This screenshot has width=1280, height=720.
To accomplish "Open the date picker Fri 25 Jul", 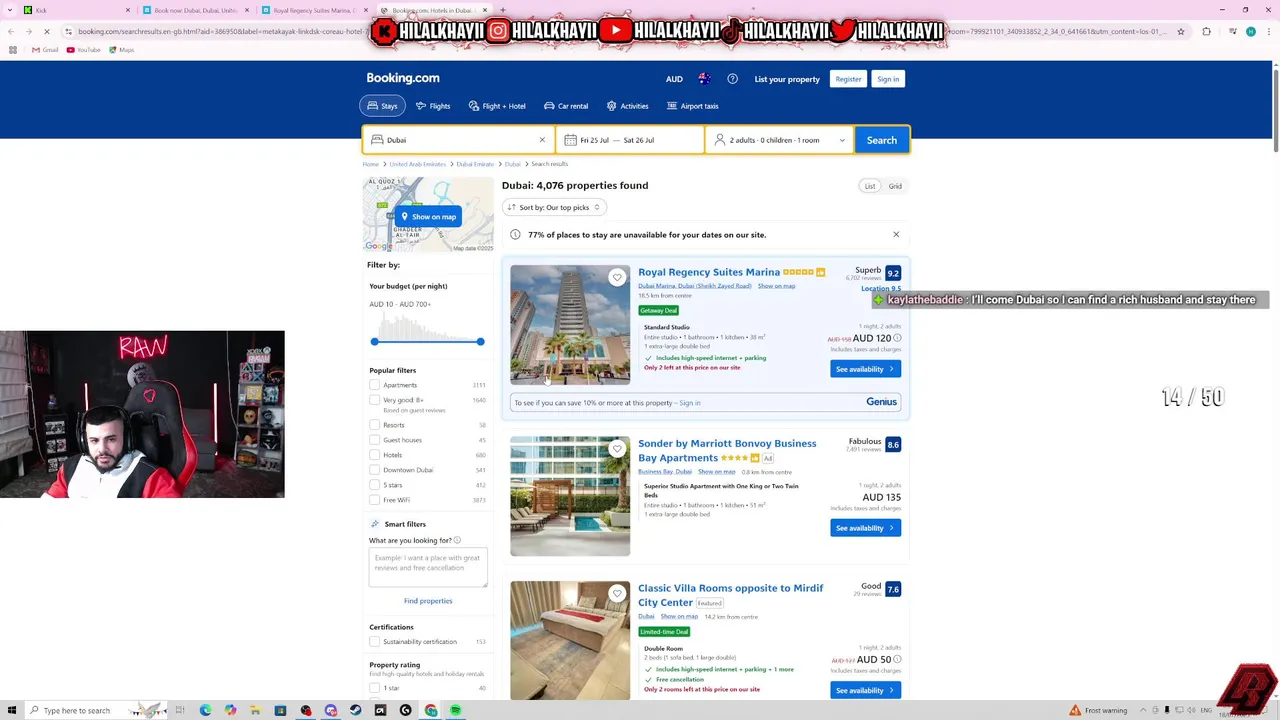I will (x=630, y=140).
